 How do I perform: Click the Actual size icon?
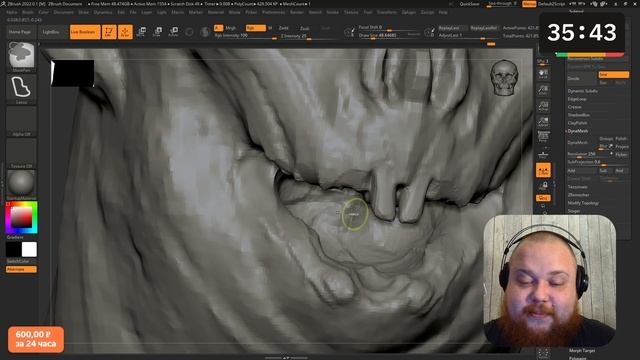point(543,106)
